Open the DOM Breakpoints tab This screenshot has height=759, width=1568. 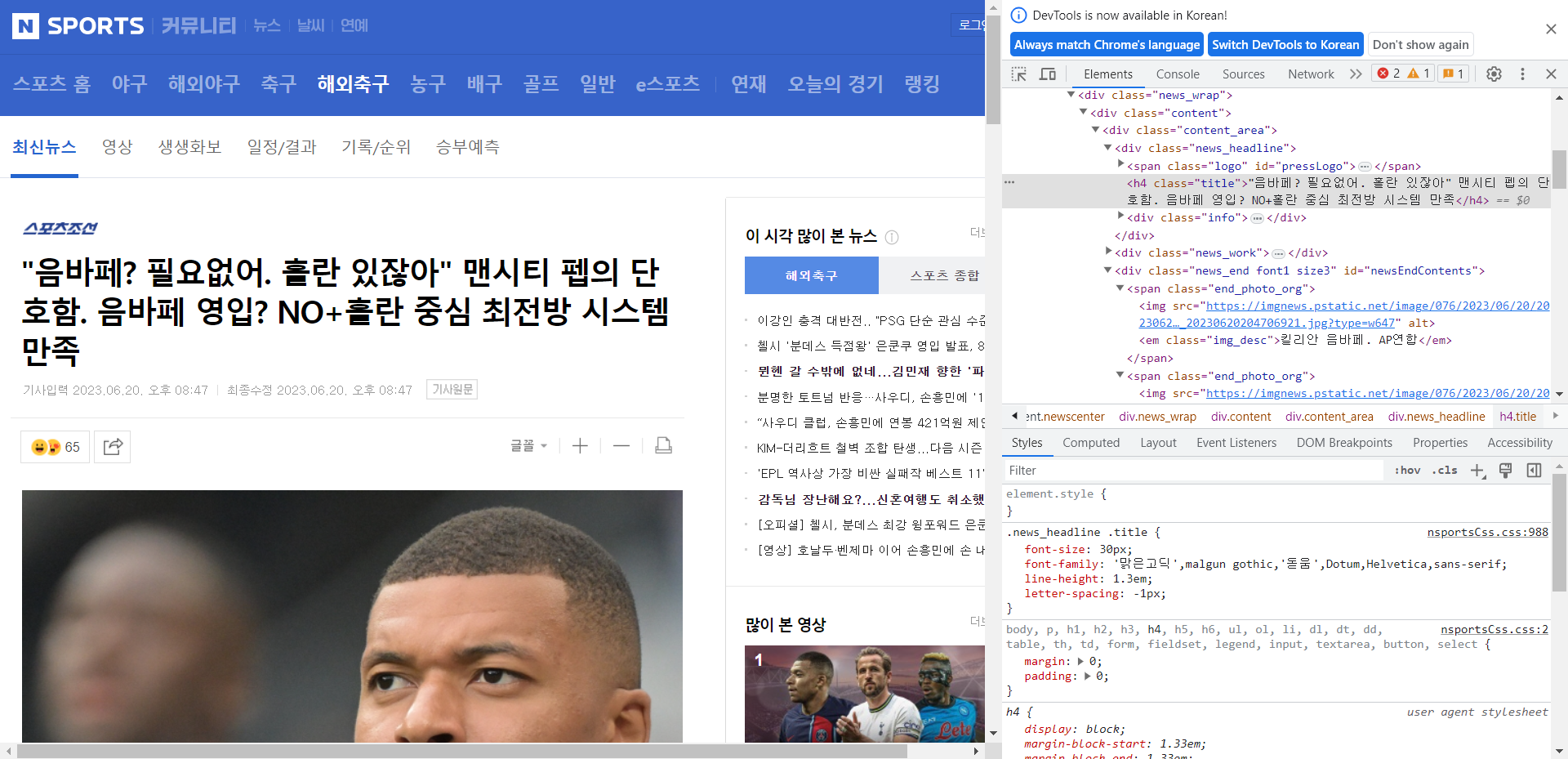coord(1344,443)
